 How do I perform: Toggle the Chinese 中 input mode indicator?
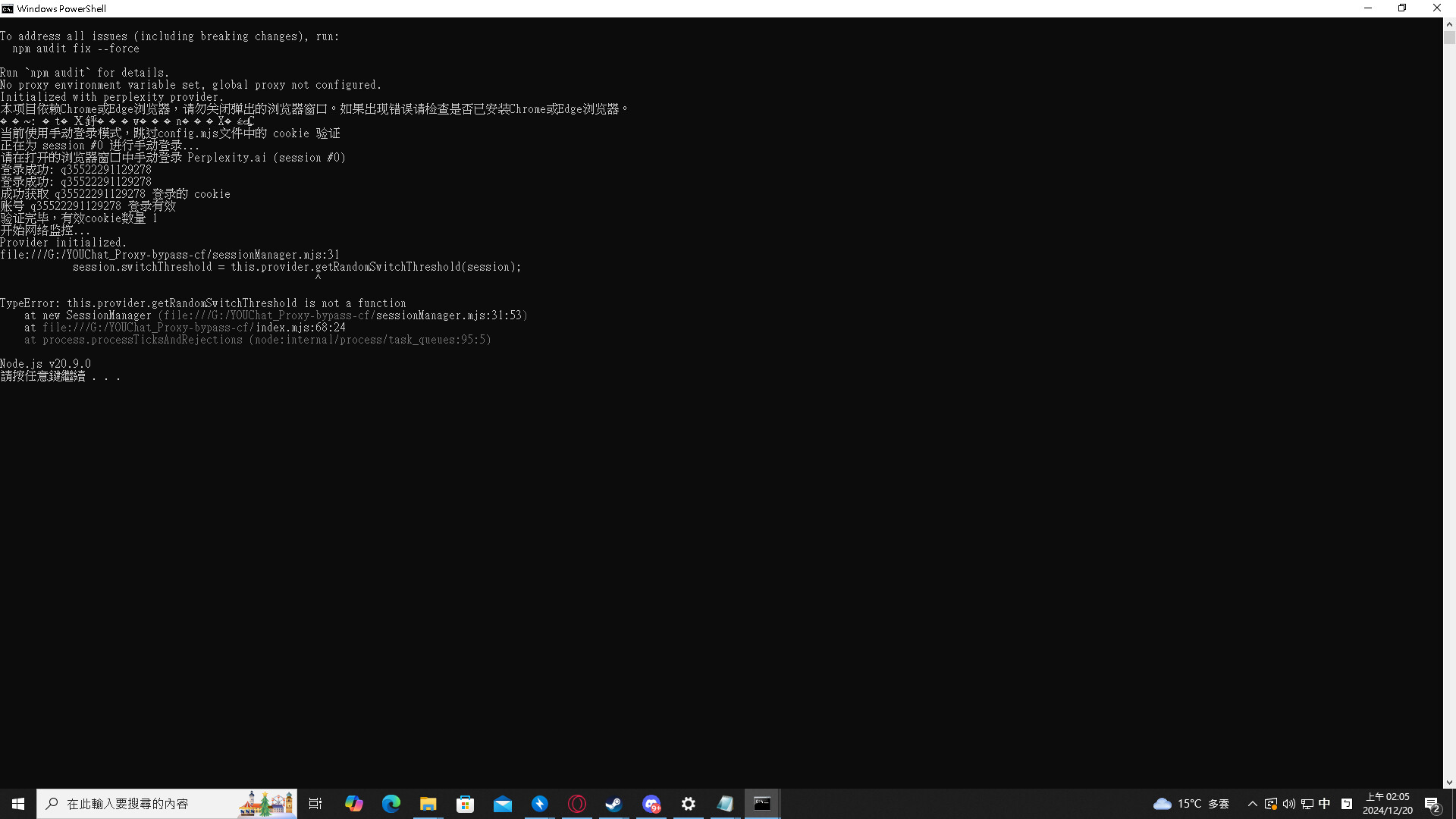[x=1325, y=804]
